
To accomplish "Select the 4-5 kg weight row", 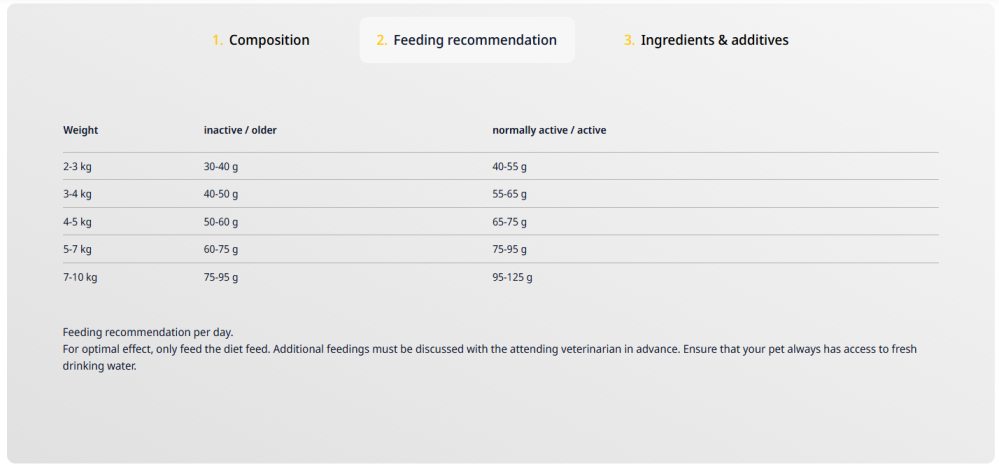I will 77,222.
